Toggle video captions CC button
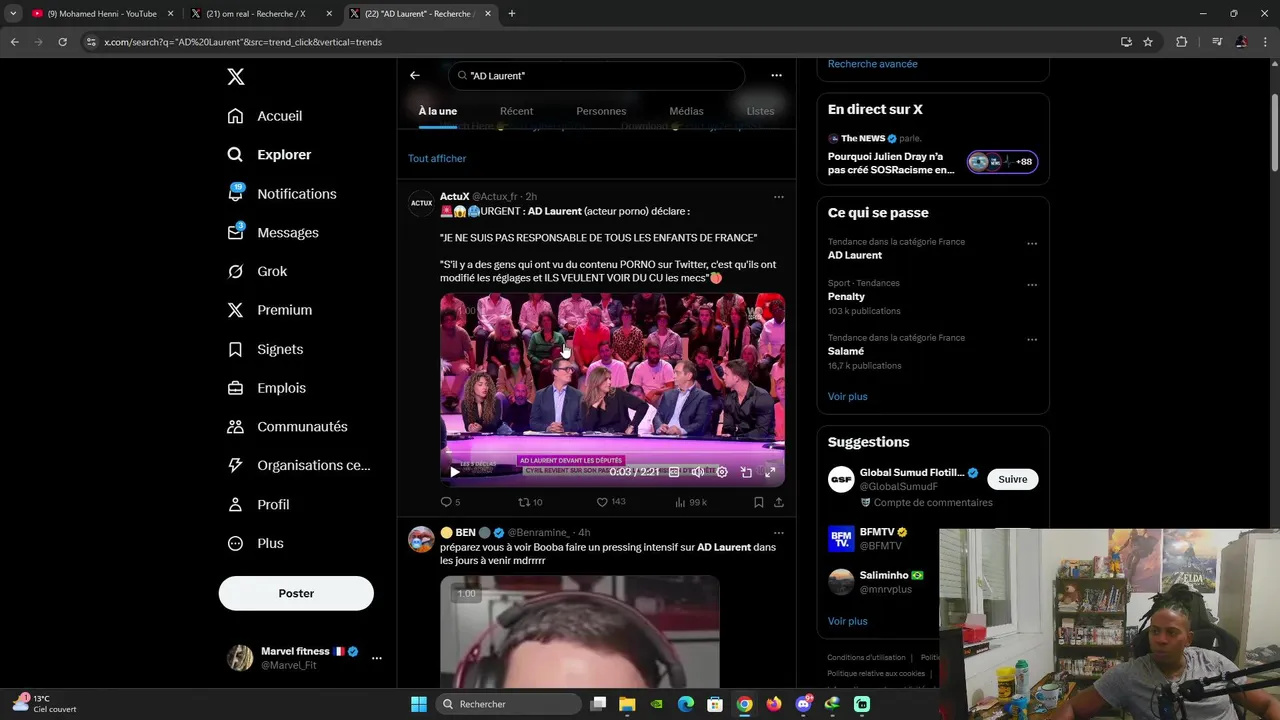The image size is (1280, 720). [674, 472]
